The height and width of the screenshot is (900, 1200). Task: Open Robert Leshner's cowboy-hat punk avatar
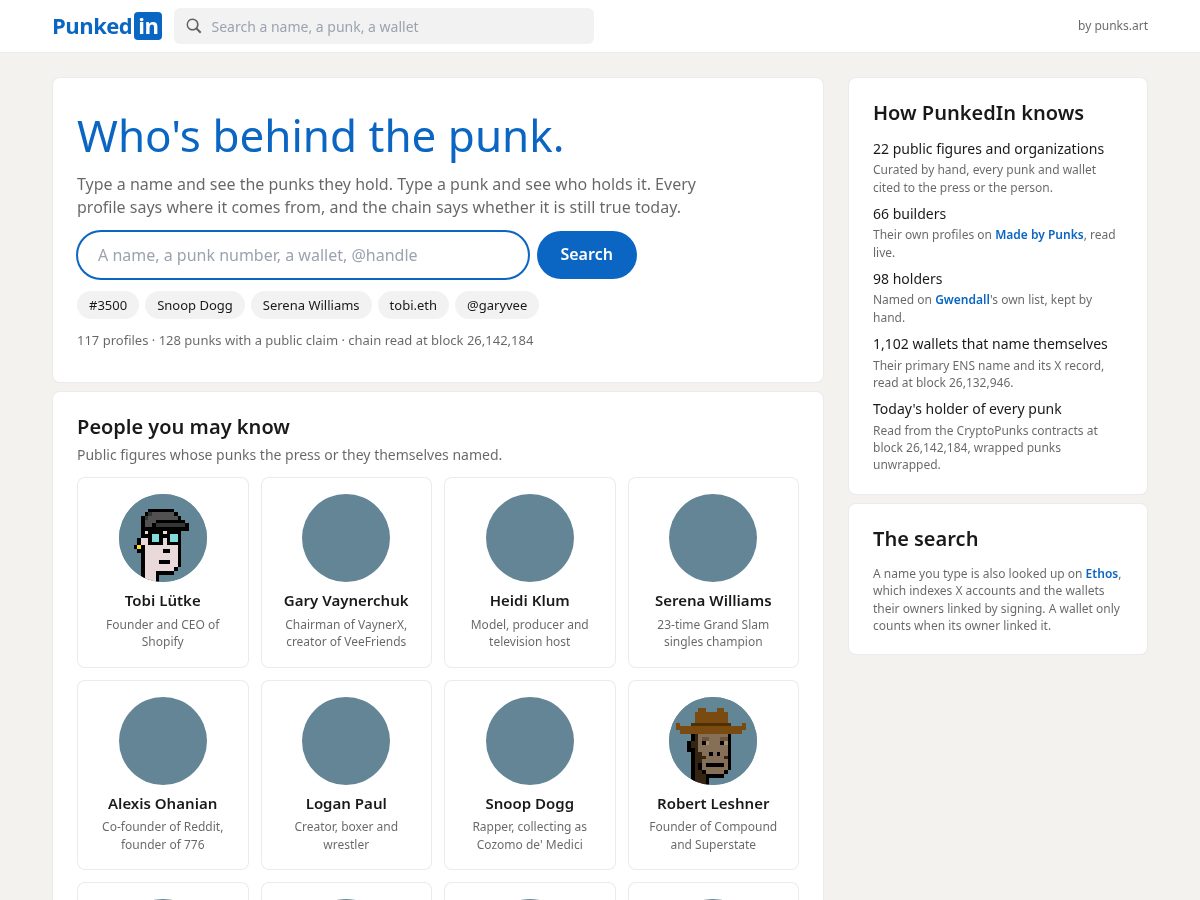pos(713,741)
